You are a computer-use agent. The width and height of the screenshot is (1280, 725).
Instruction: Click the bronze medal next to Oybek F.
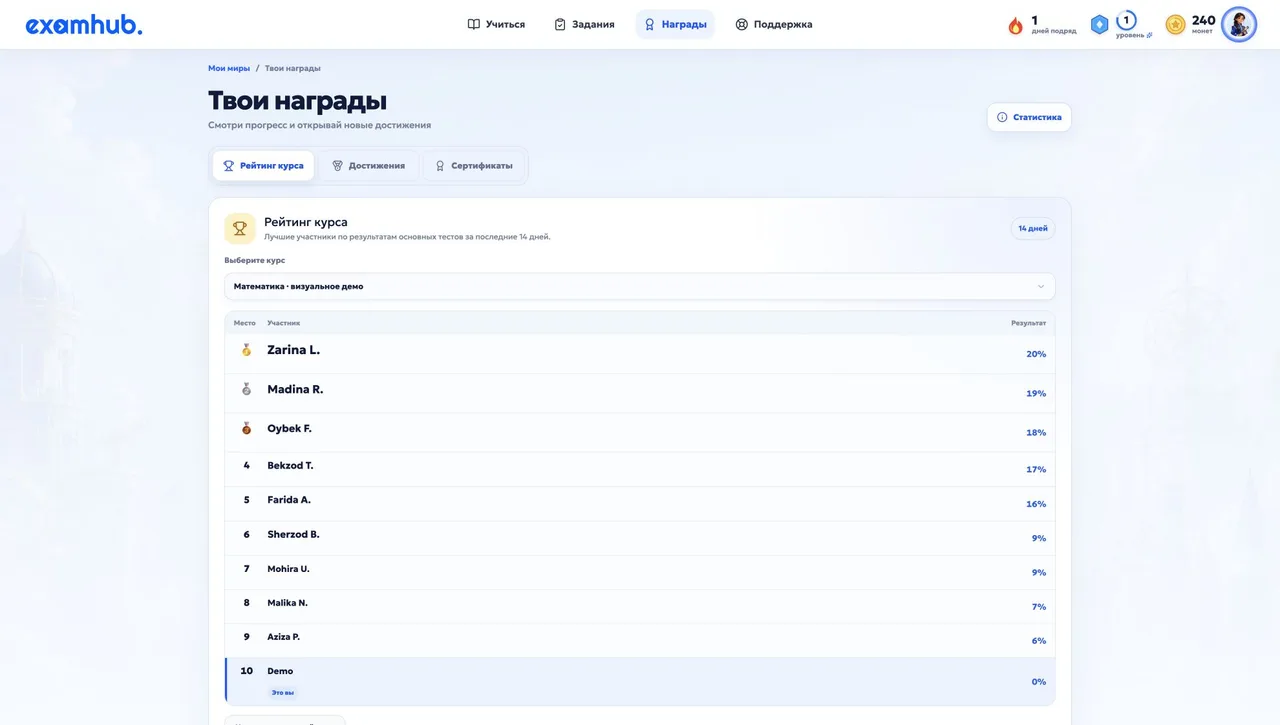(246, 428)
